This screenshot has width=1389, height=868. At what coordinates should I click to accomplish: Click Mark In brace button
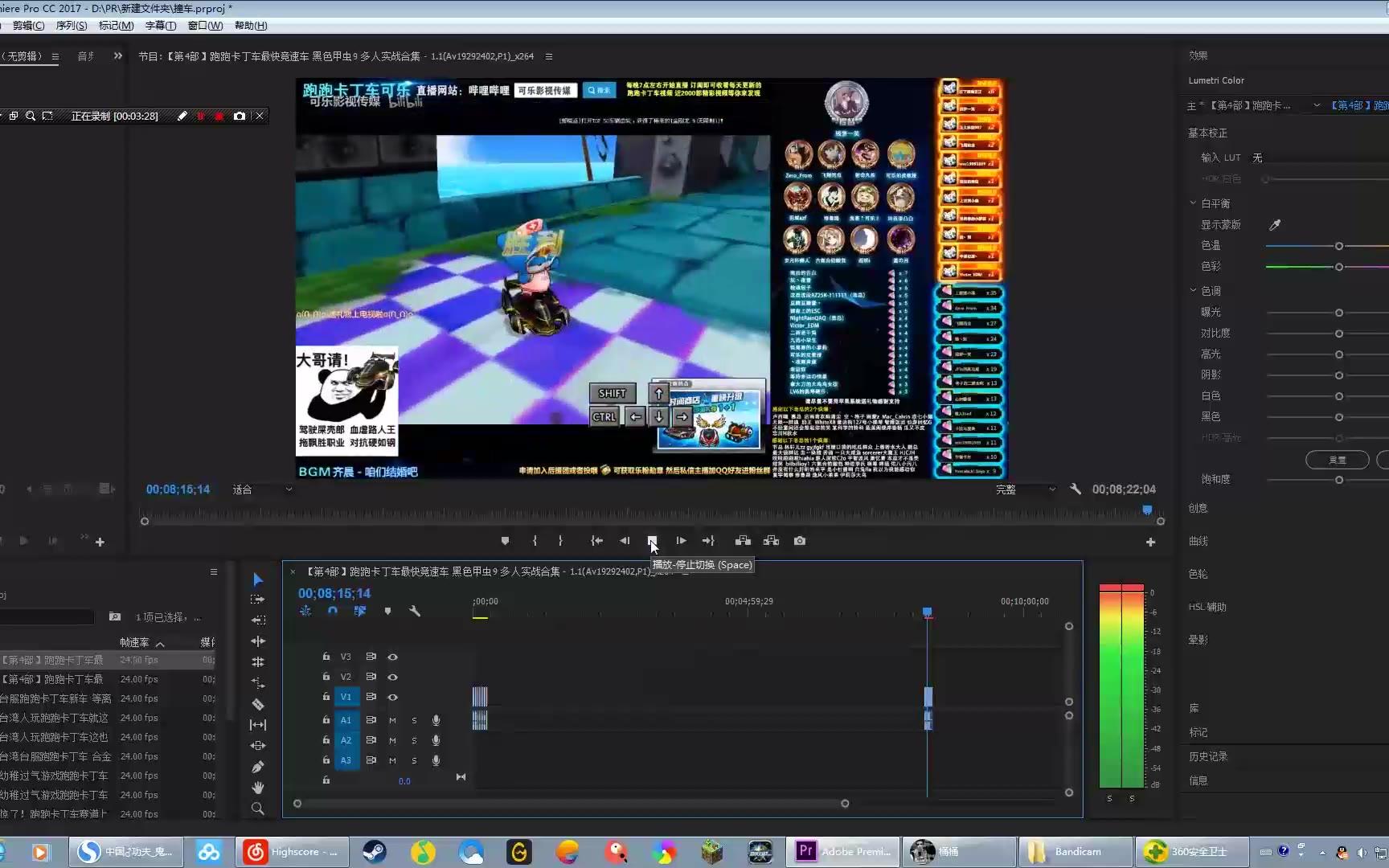(535, 541)
